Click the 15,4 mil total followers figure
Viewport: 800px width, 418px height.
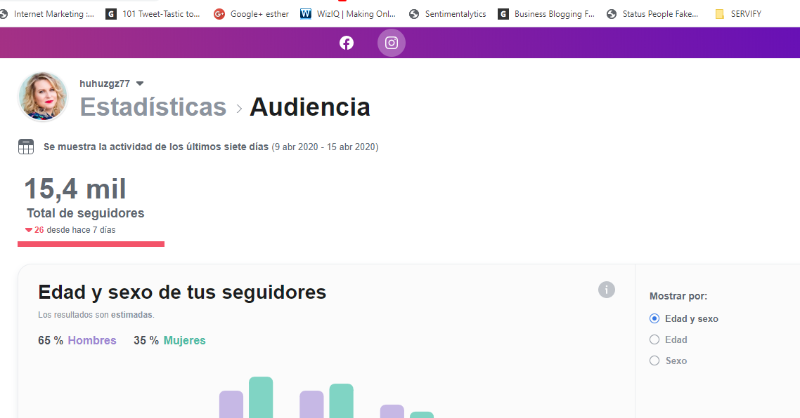point(75,189)
